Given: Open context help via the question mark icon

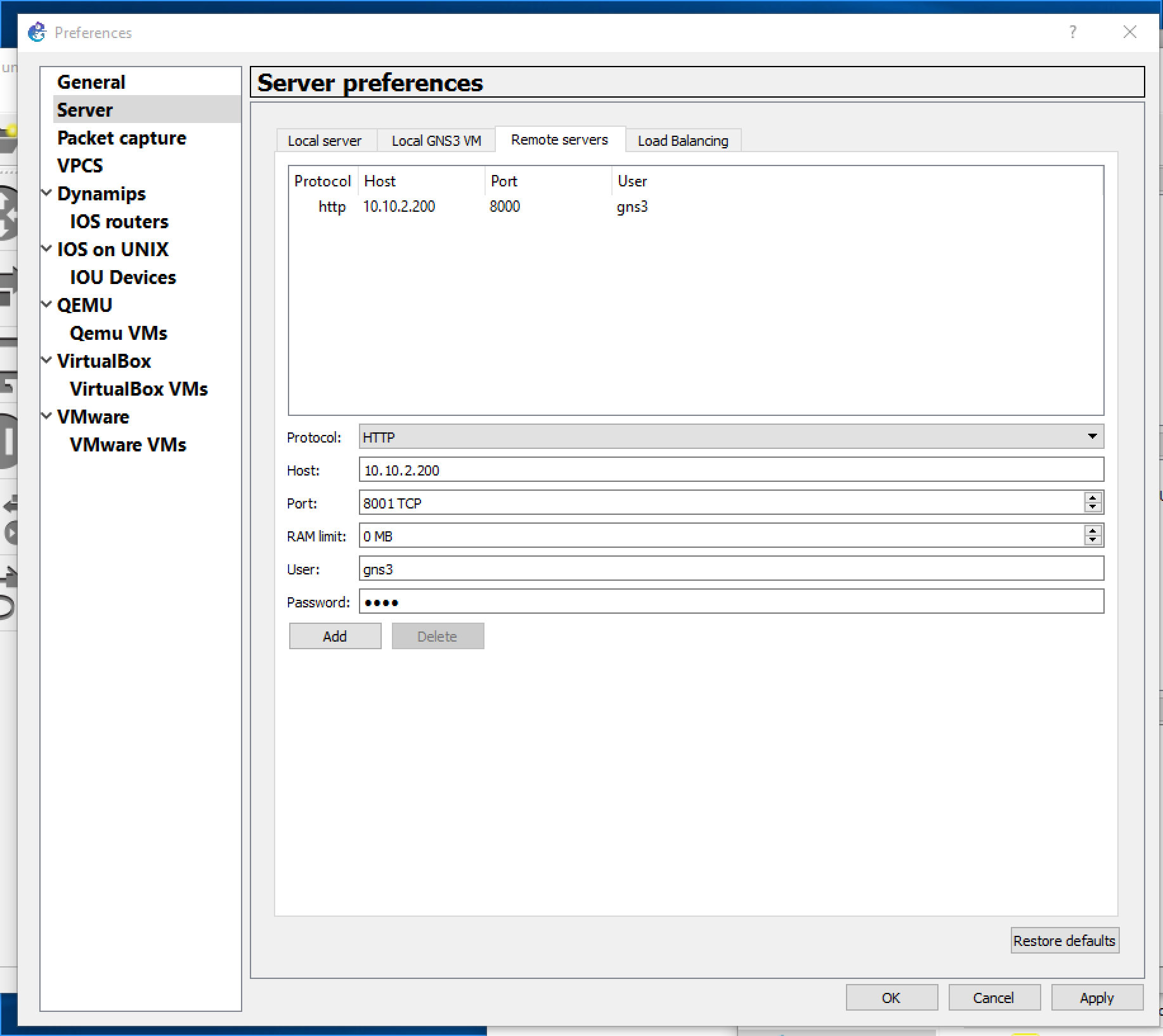Looking at the screenshot, I should click(x=1072, y=32).
